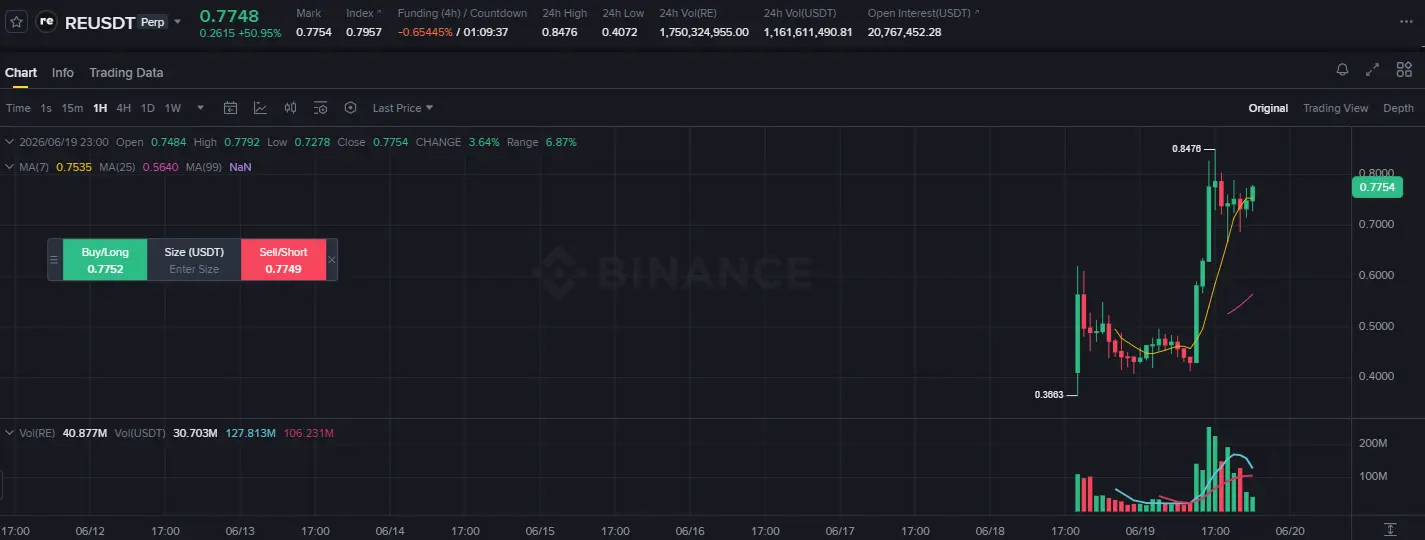Open the chart display settings icon
This screenshot has width=1425, height=540.
click(x=321, y=108)
